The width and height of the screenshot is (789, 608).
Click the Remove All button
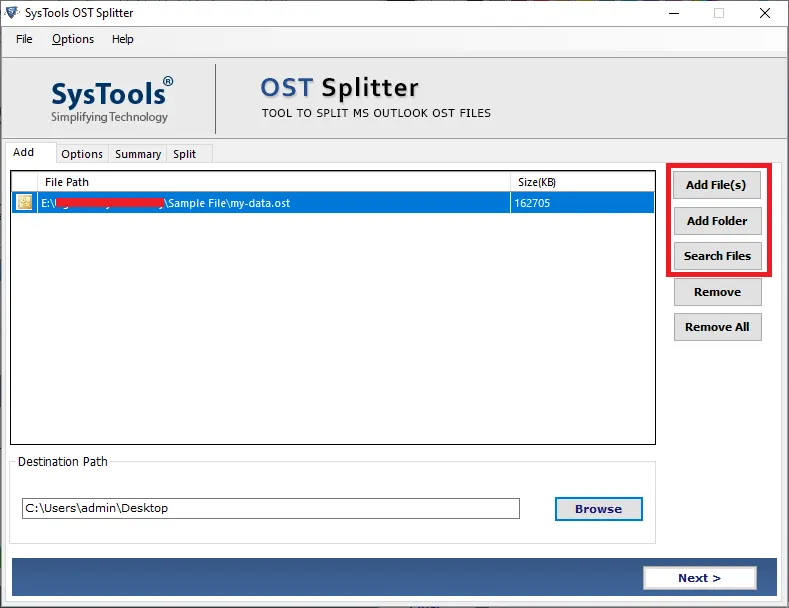click(718, 327)
